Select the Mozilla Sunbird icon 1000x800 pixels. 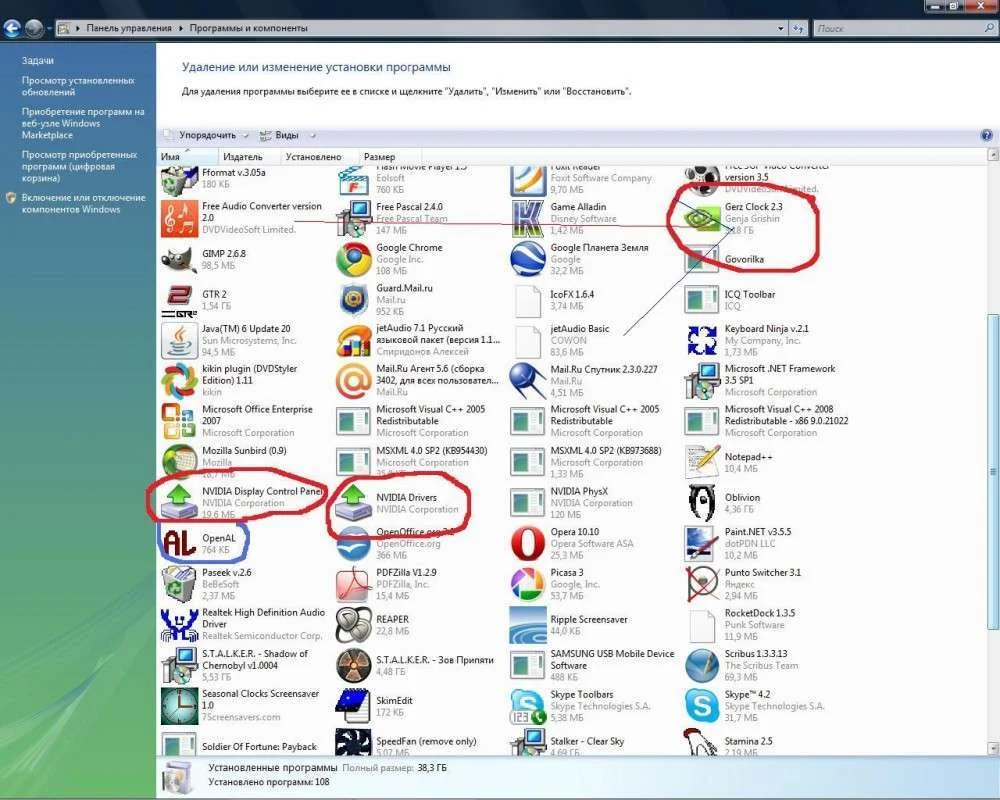pyautogui.click(x=179, y=462)
